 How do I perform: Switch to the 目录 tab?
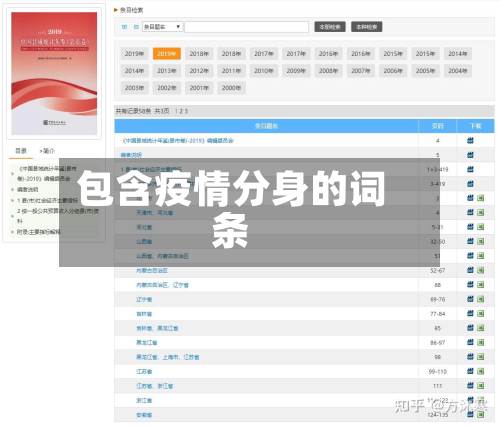point(21,151)
